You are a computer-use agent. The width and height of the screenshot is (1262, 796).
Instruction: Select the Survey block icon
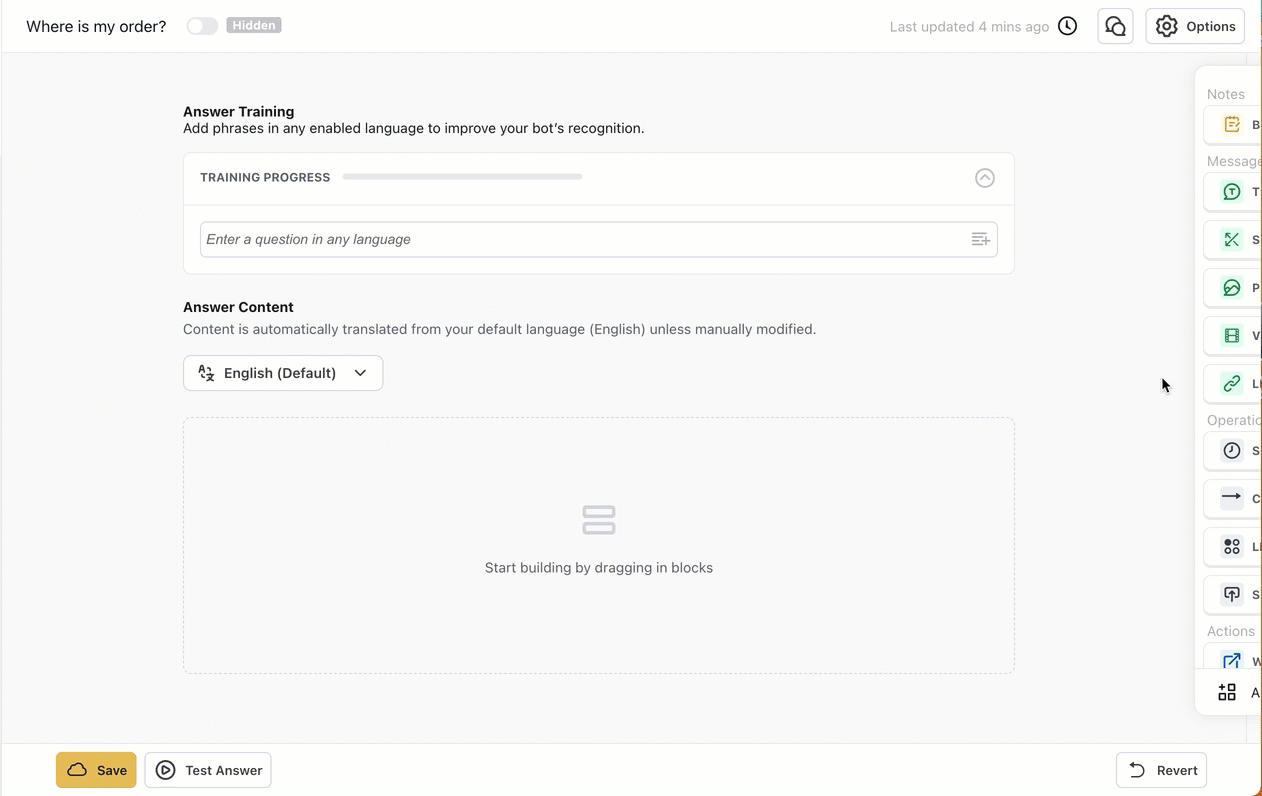(1230, 594)
